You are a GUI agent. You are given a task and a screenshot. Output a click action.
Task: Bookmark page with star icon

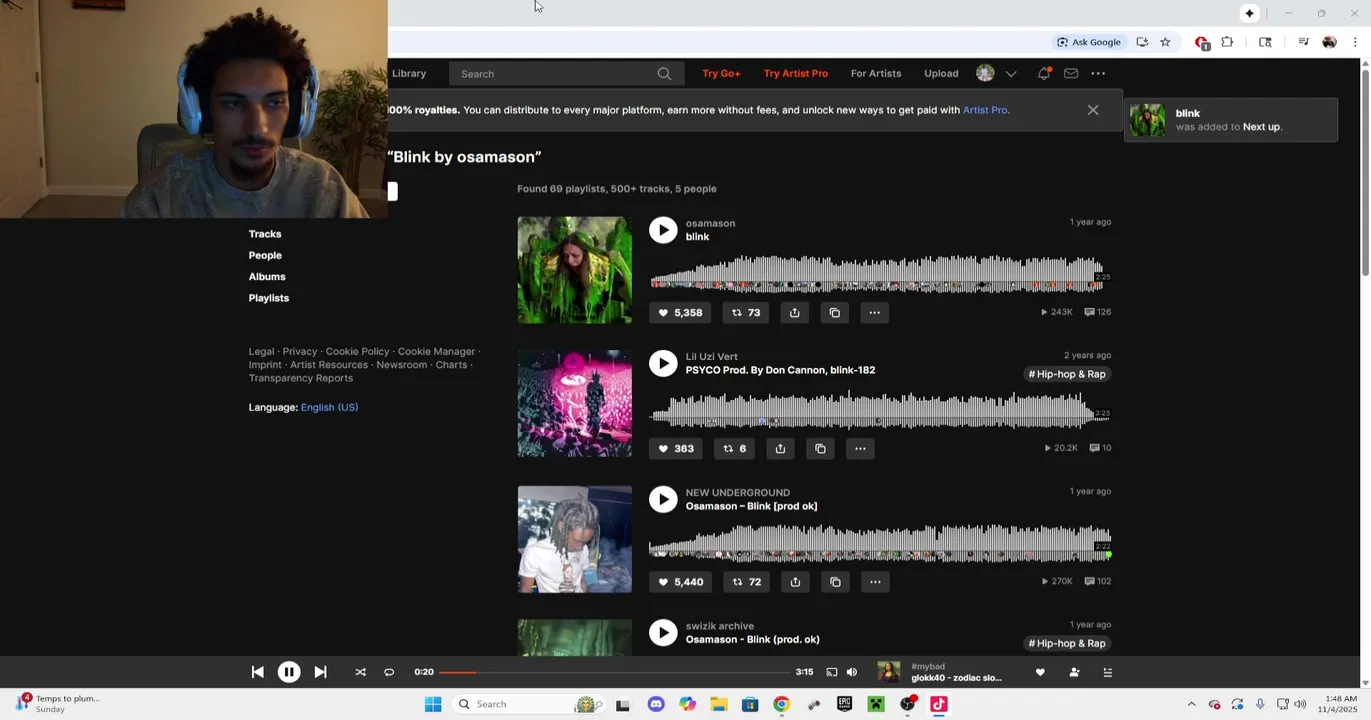click(x=1165, y=42)
